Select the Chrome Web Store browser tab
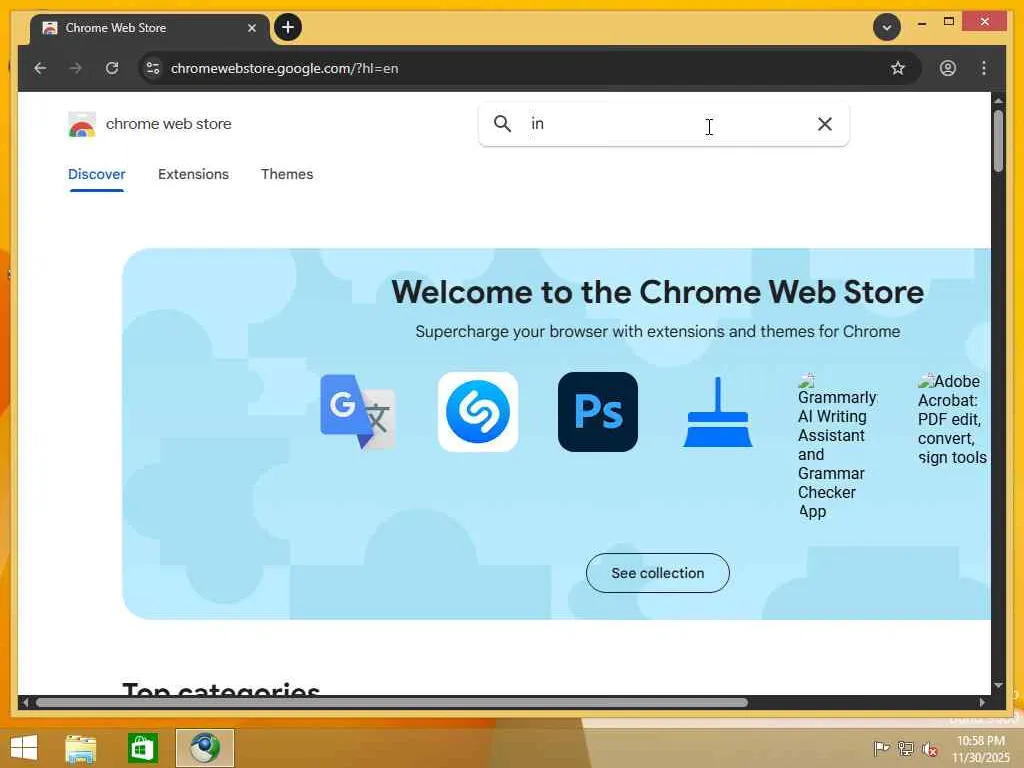This screenshot has width=1024, height=768. point(150,28)
